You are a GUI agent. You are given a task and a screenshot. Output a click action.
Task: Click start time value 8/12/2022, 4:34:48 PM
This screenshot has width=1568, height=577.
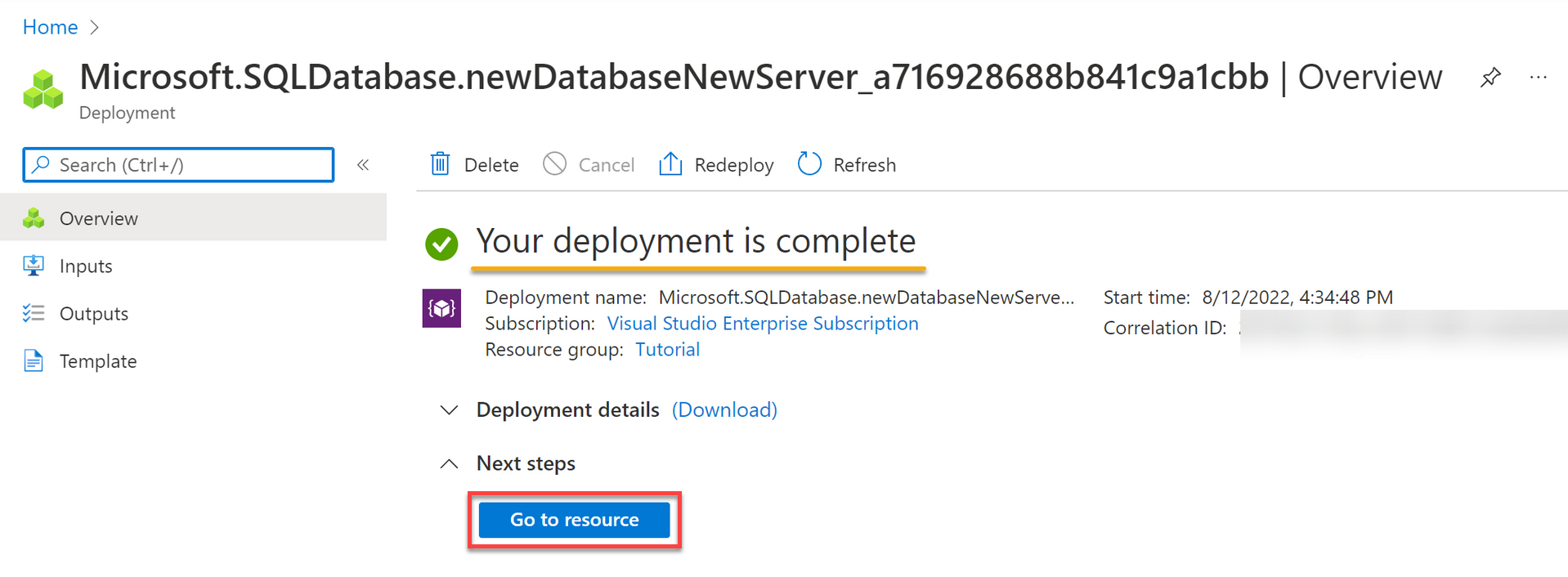click(x=1297, y=297)
